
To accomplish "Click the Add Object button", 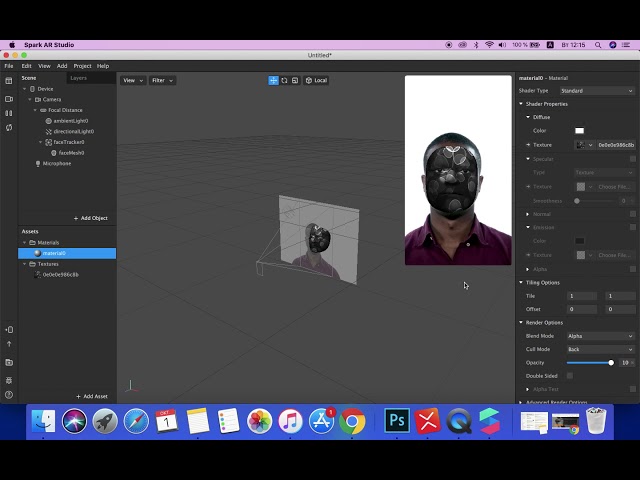I will (91, 218).
